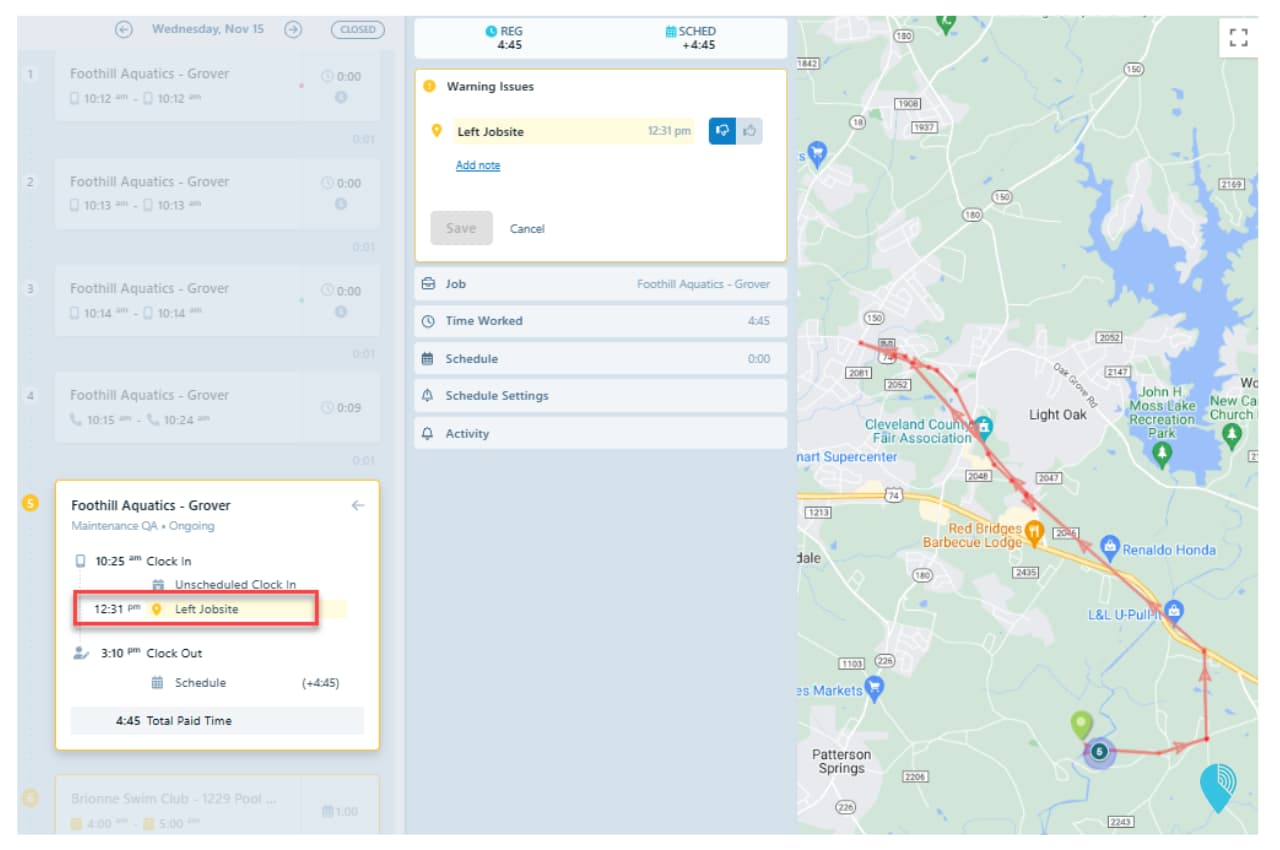This screenshot has width=1280, height=850.
Task: Open the Activity section
Action: point(600,434)
